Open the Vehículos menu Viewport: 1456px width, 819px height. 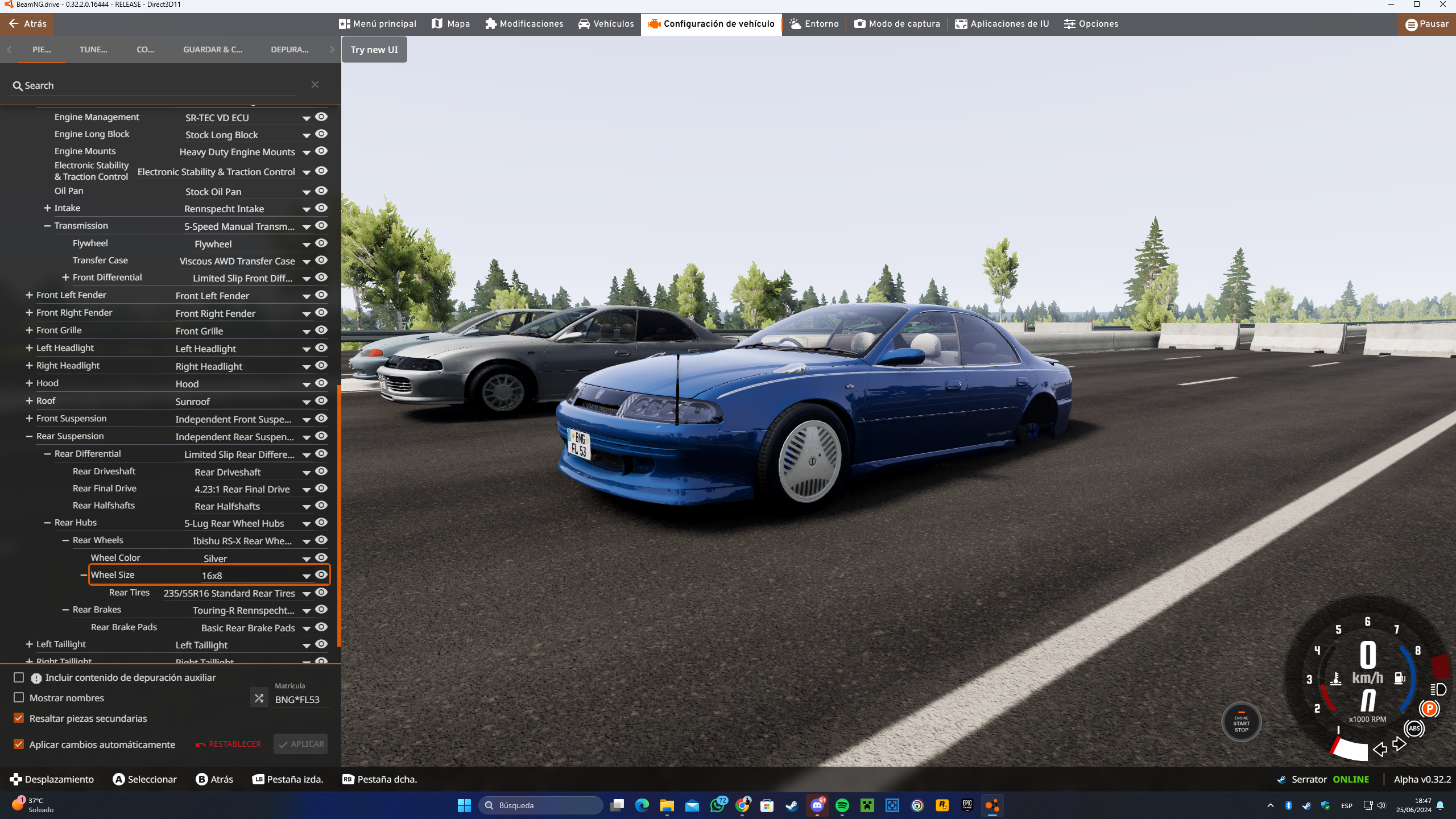click(606, 24)
